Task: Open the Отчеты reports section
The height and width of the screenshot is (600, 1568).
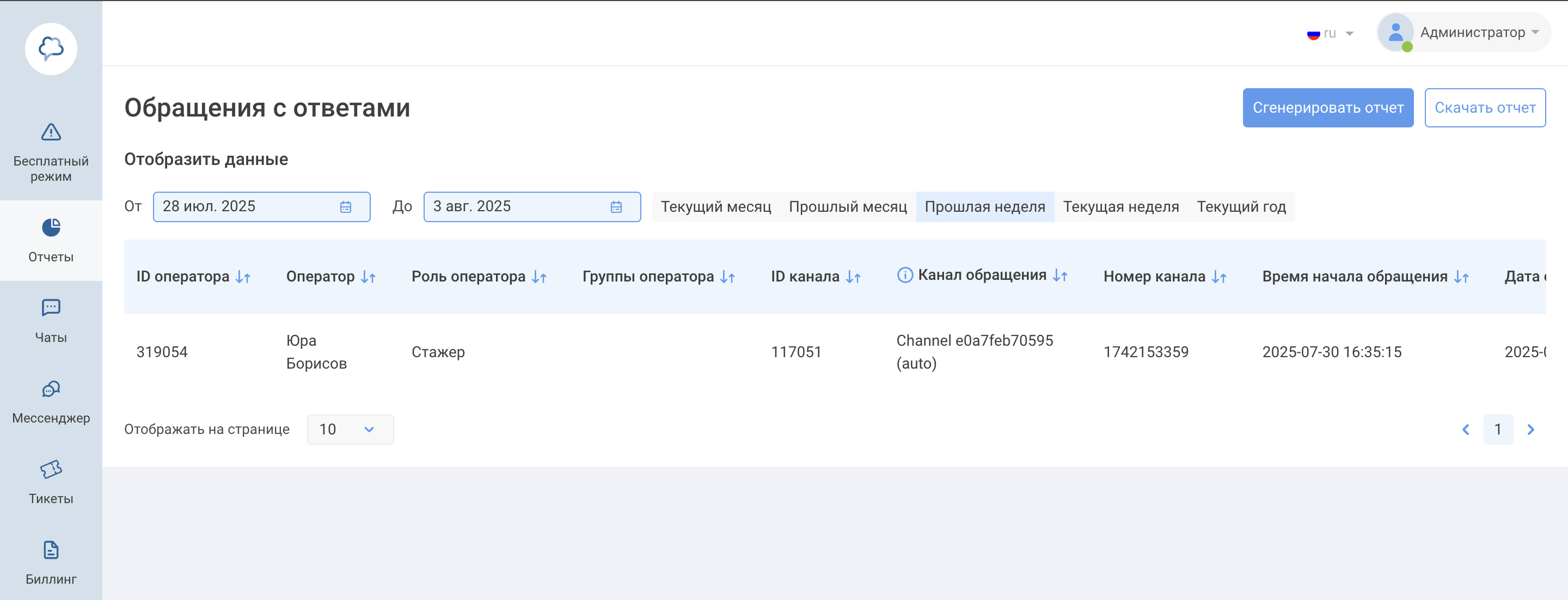Action: pyautogui.click(x=51, y=240)
